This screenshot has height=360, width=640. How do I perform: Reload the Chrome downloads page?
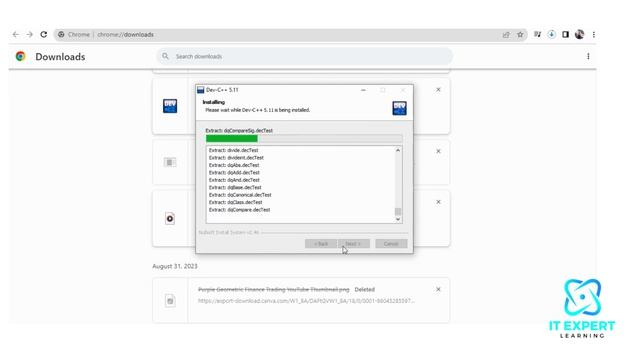44,35
